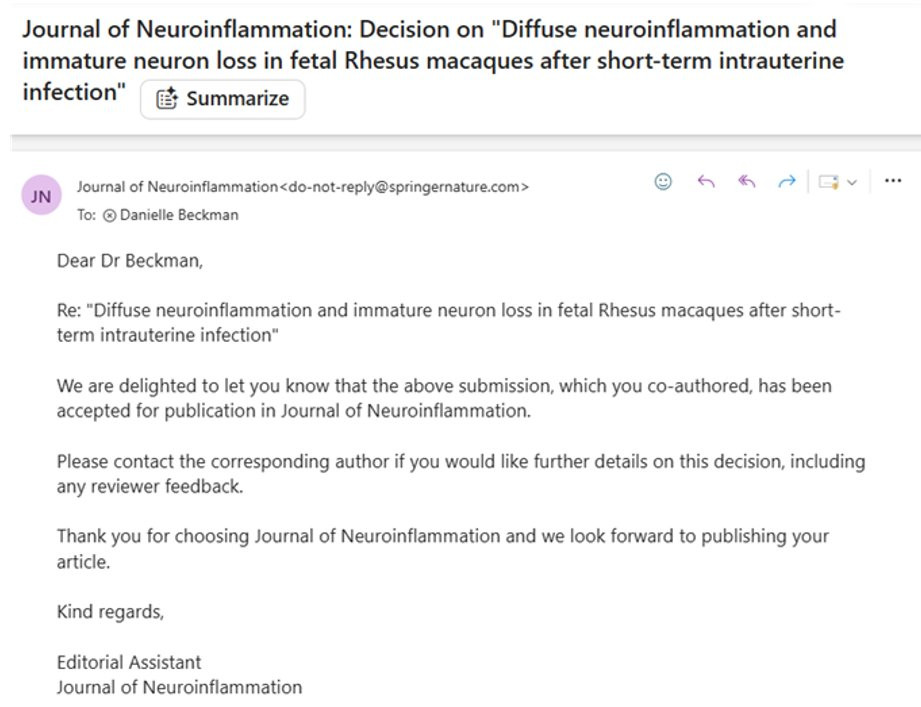The width and height of the screenshot is (921, 707).
Task: Click sender name Journal of Neuroinflammation
Action: click(x=177, y=187)
